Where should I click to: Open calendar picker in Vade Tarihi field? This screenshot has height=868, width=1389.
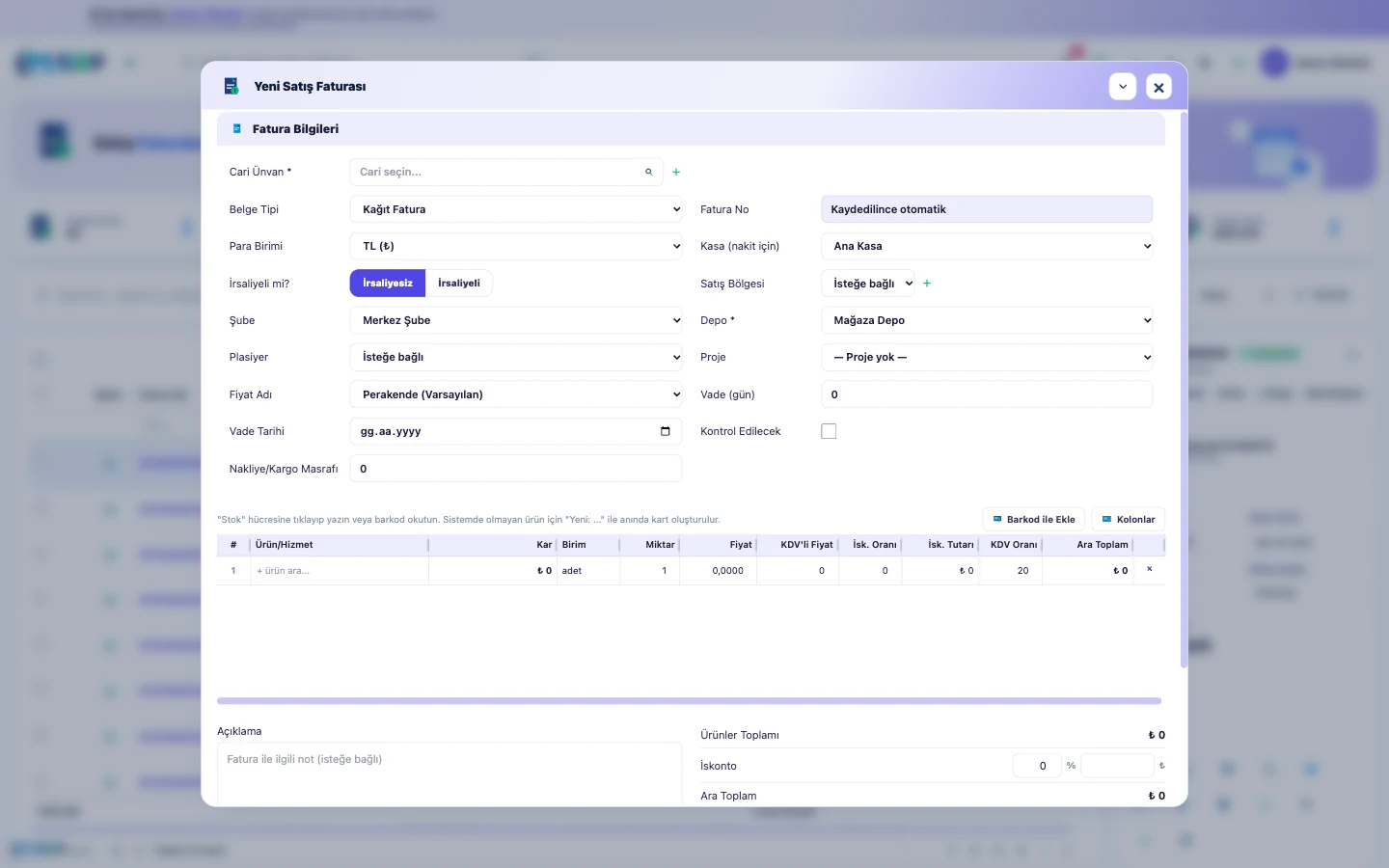pyautogui.click(x=665, y=431)
